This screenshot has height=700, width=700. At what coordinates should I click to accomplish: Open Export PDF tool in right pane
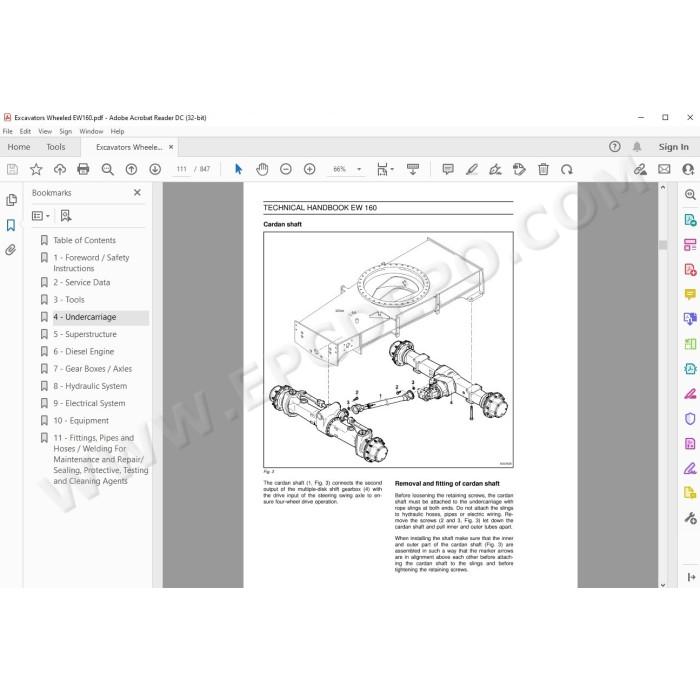690,220
